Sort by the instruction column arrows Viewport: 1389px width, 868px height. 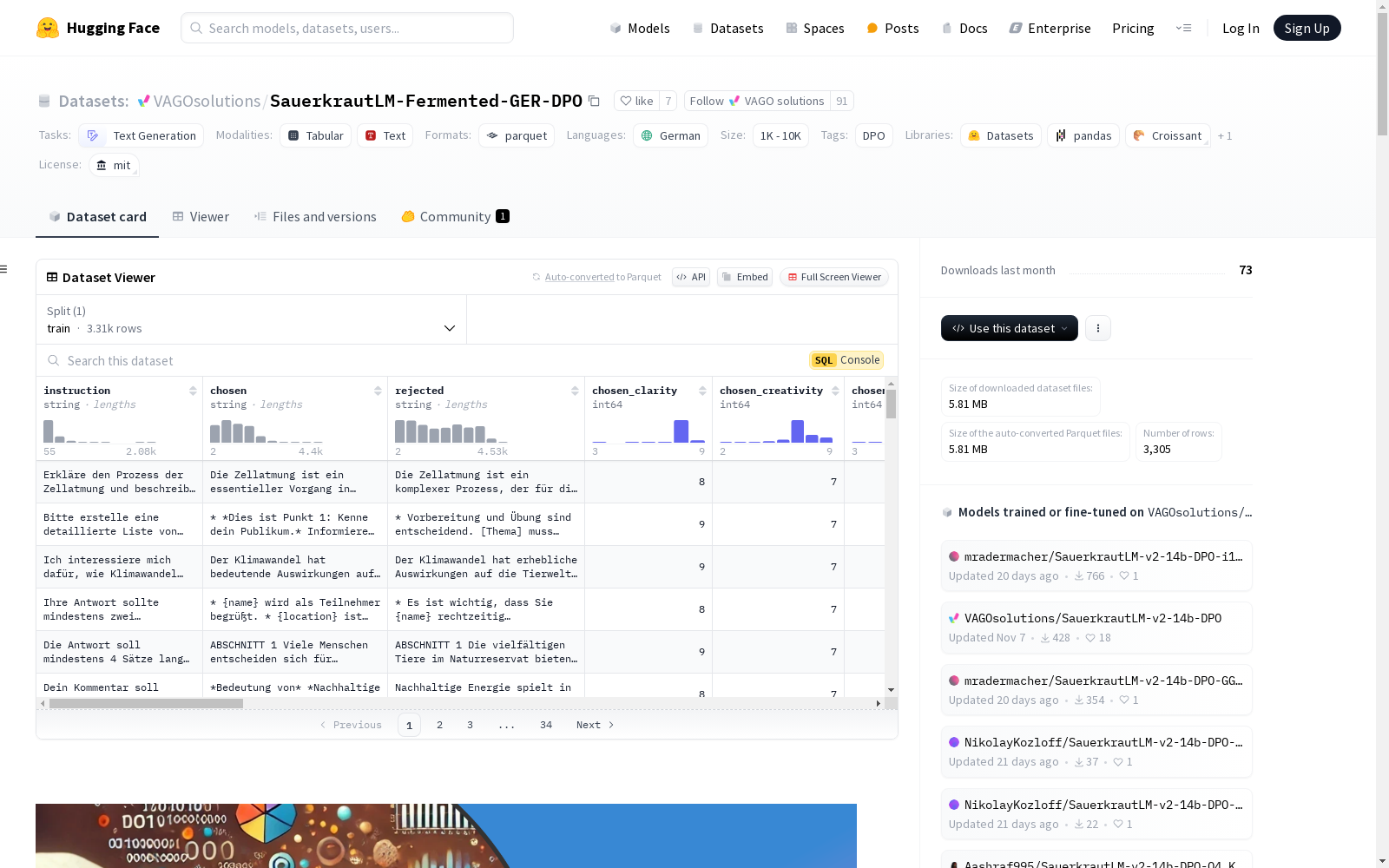click(193, 391)
